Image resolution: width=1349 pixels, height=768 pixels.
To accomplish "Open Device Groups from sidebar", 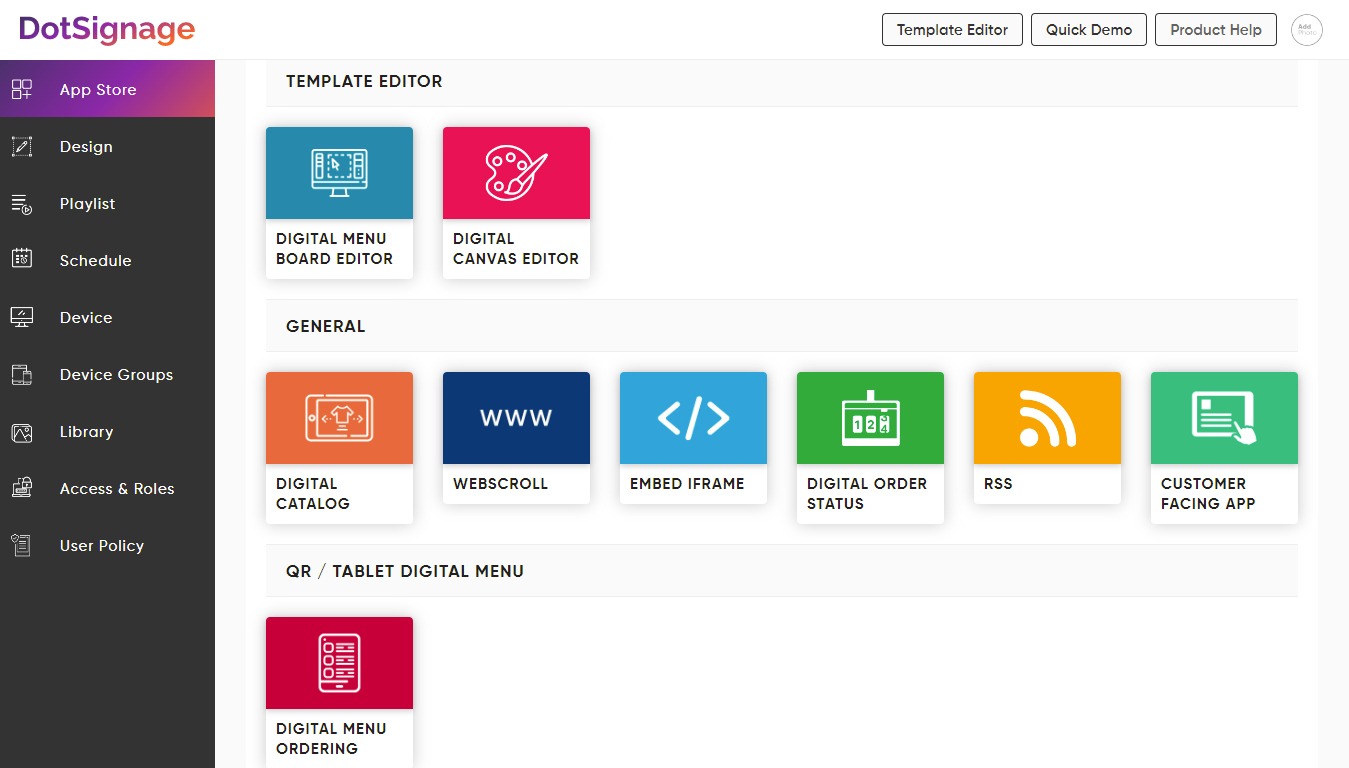I will point(116,374).
